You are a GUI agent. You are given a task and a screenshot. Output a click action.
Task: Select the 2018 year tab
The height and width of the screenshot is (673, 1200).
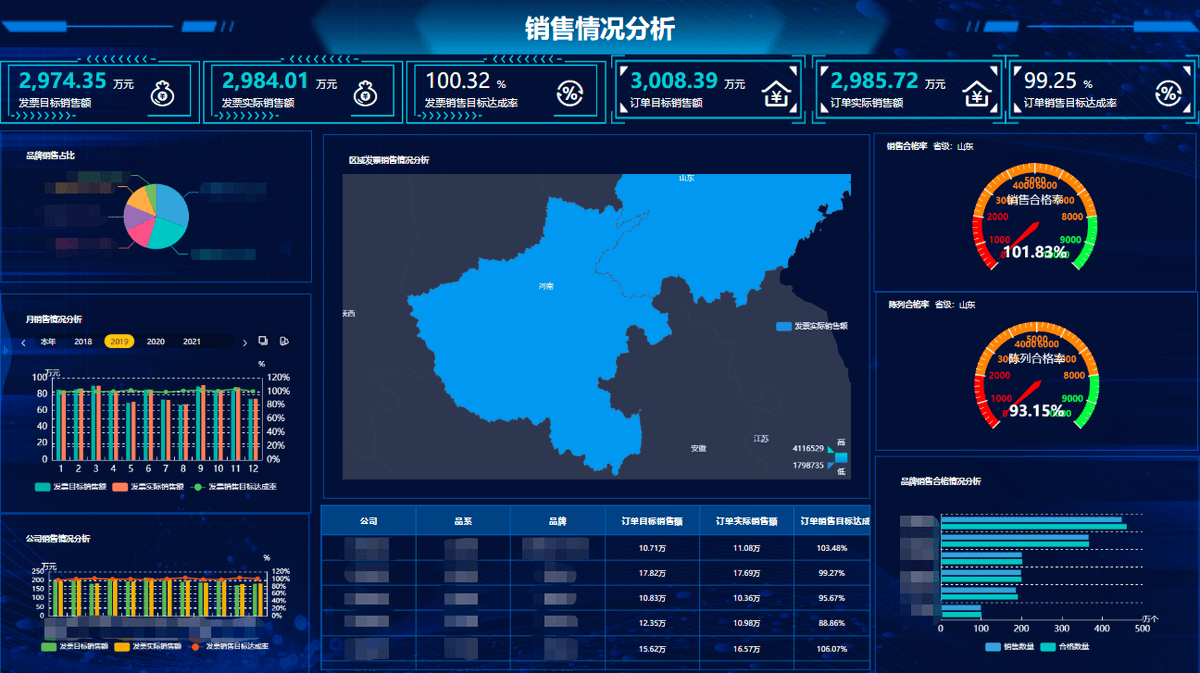click(83, 342)
